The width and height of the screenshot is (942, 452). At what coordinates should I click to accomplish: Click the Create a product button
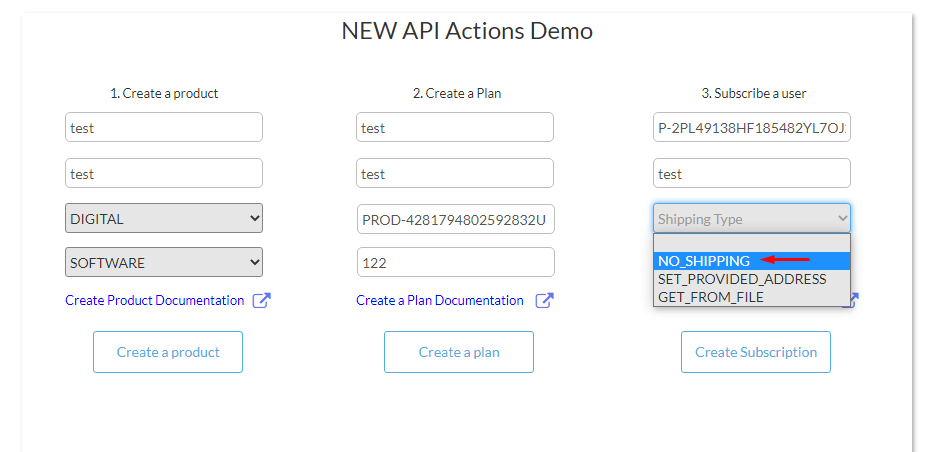tap(168, 352)
